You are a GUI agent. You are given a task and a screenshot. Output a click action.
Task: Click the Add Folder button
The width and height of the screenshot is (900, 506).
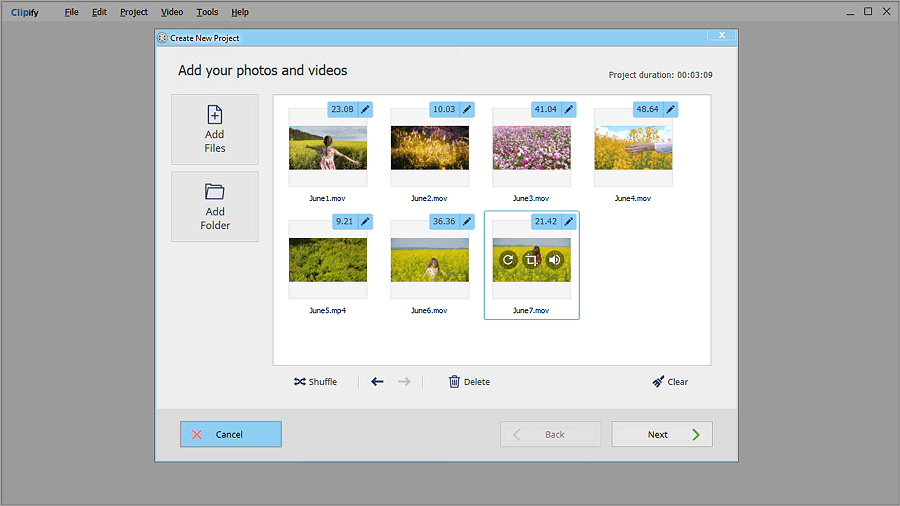pos(215,207)
